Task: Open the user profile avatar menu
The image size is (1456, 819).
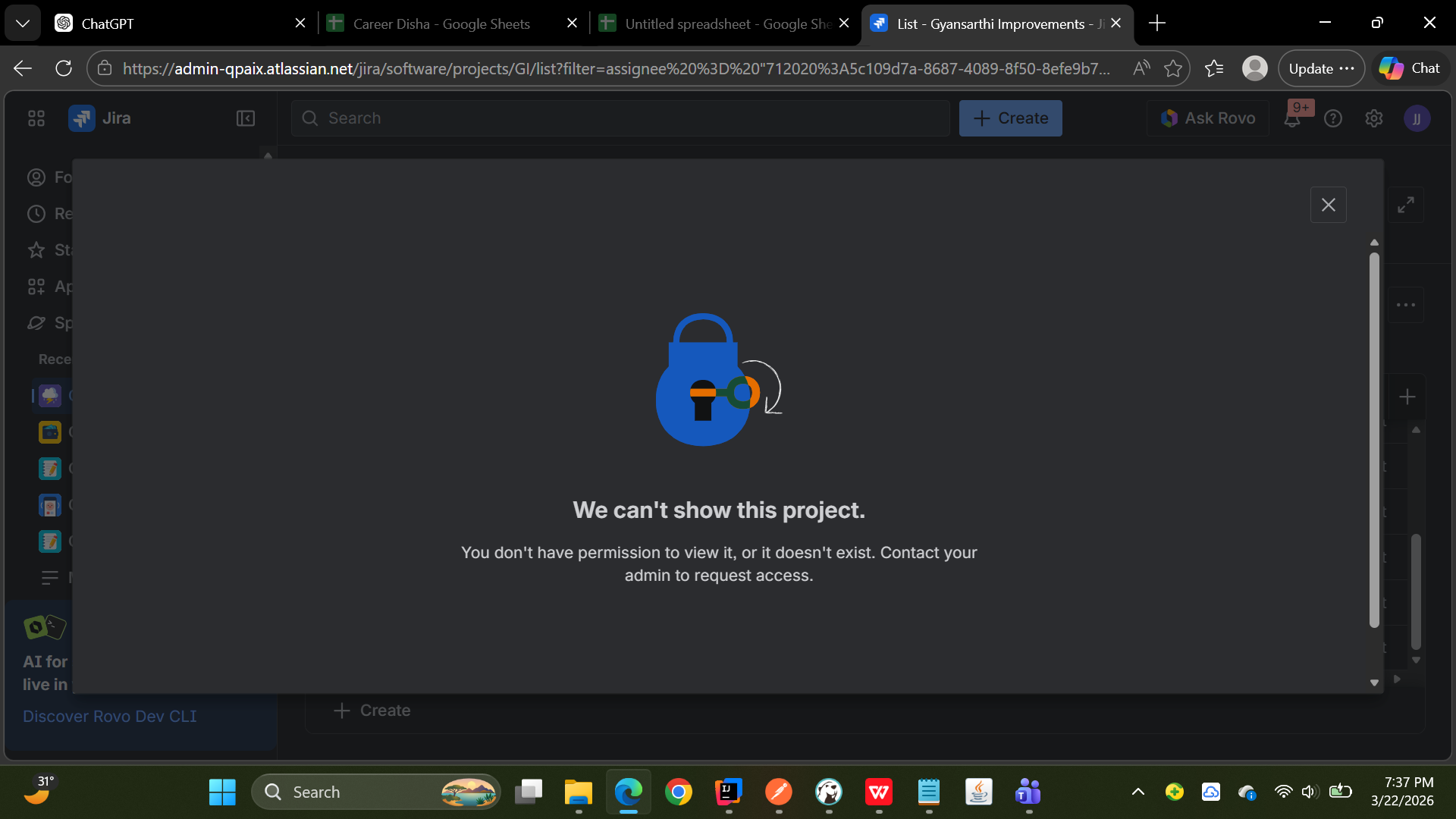Action: click(1417, 118)
